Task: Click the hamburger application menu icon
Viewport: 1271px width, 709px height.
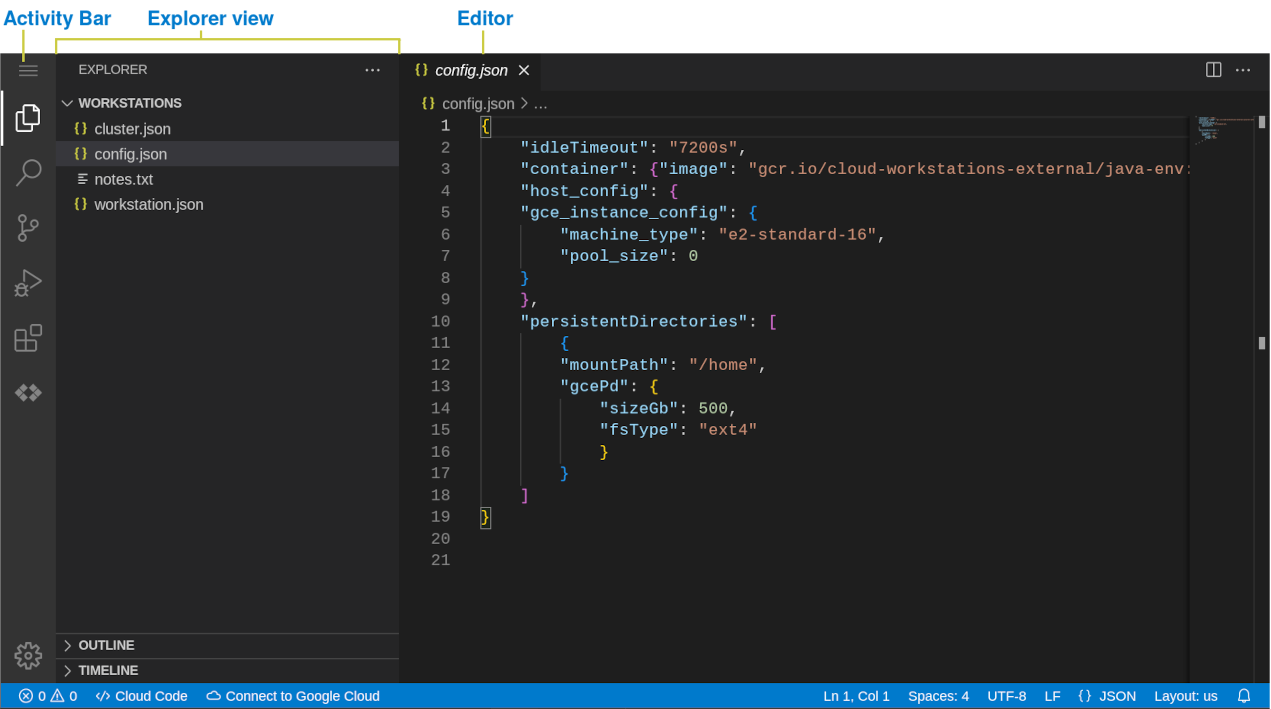Action: click(28, 70)
